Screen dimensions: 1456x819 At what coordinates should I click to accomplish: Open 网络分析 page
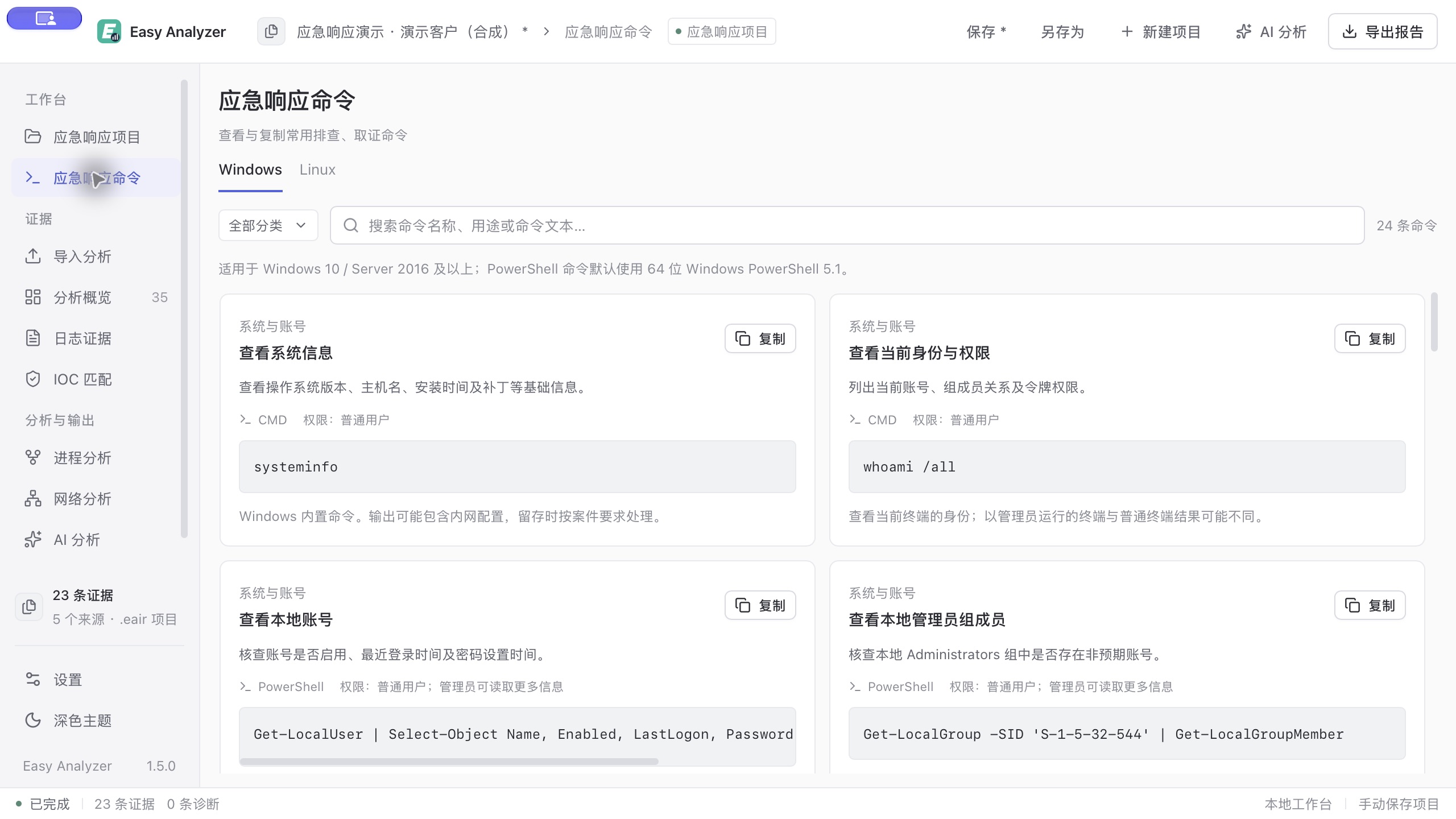pos(96,499)
